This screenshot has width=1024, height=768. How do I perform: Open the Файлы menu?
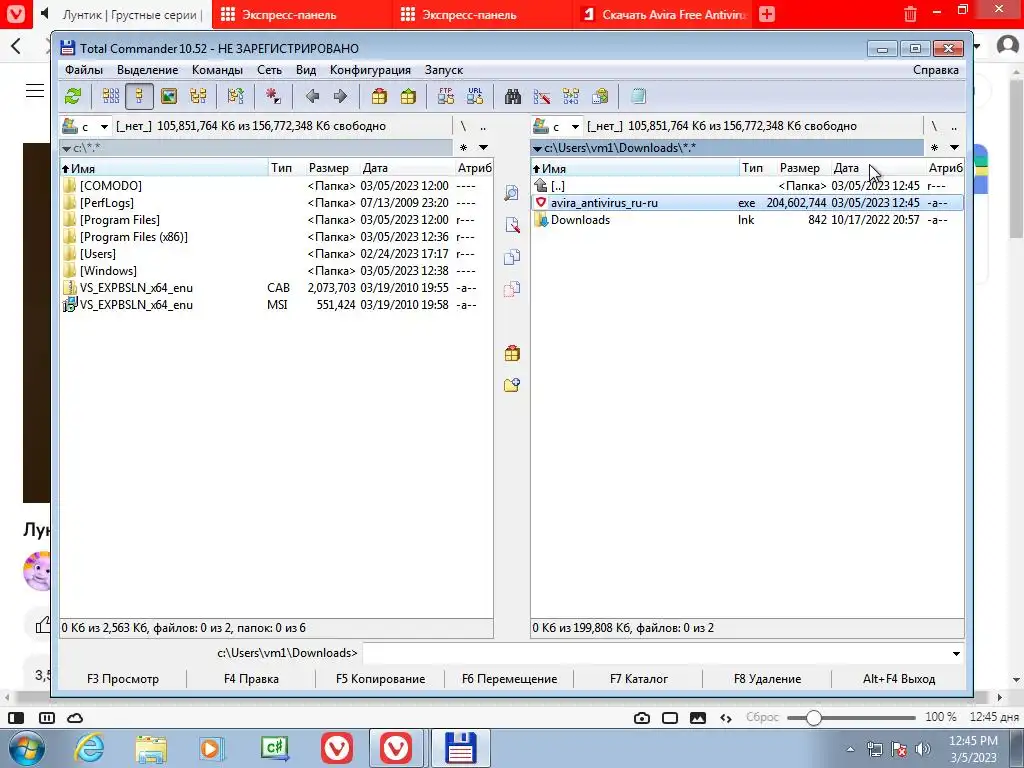(84, 70)
